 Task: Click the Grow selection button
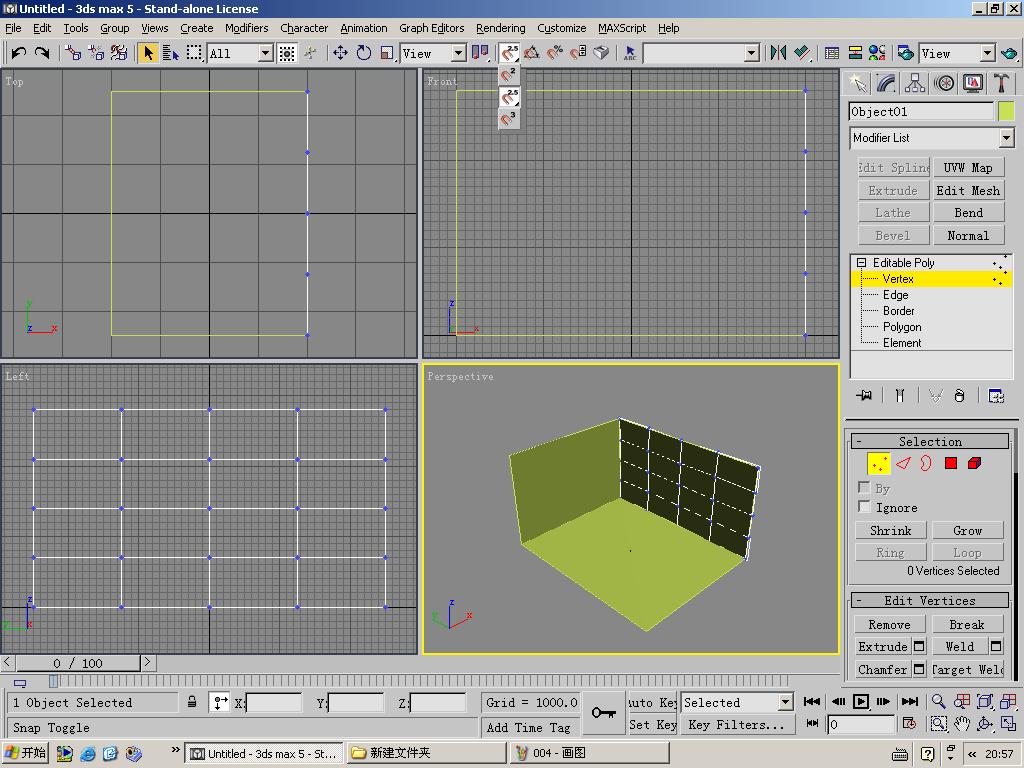pos(967,530)
